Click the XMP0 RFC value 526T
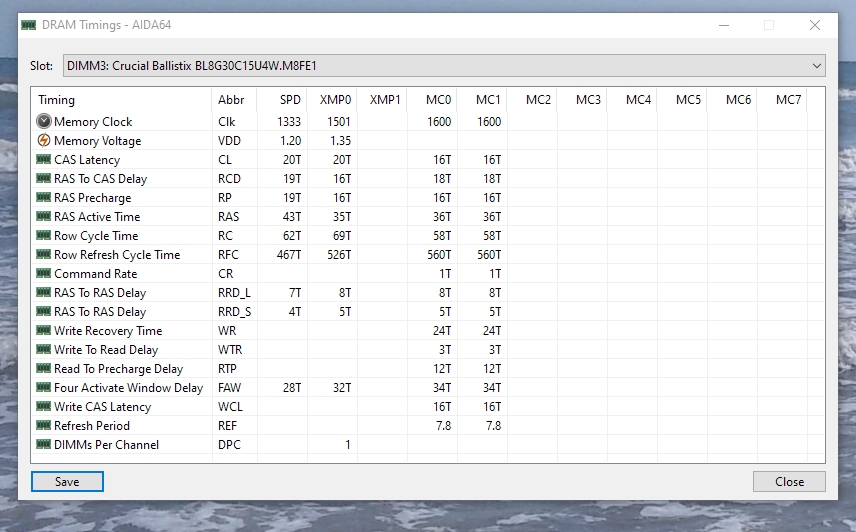The height and width of the screenshot is (532, 856). pyautogui.click(x=339, y=255)
